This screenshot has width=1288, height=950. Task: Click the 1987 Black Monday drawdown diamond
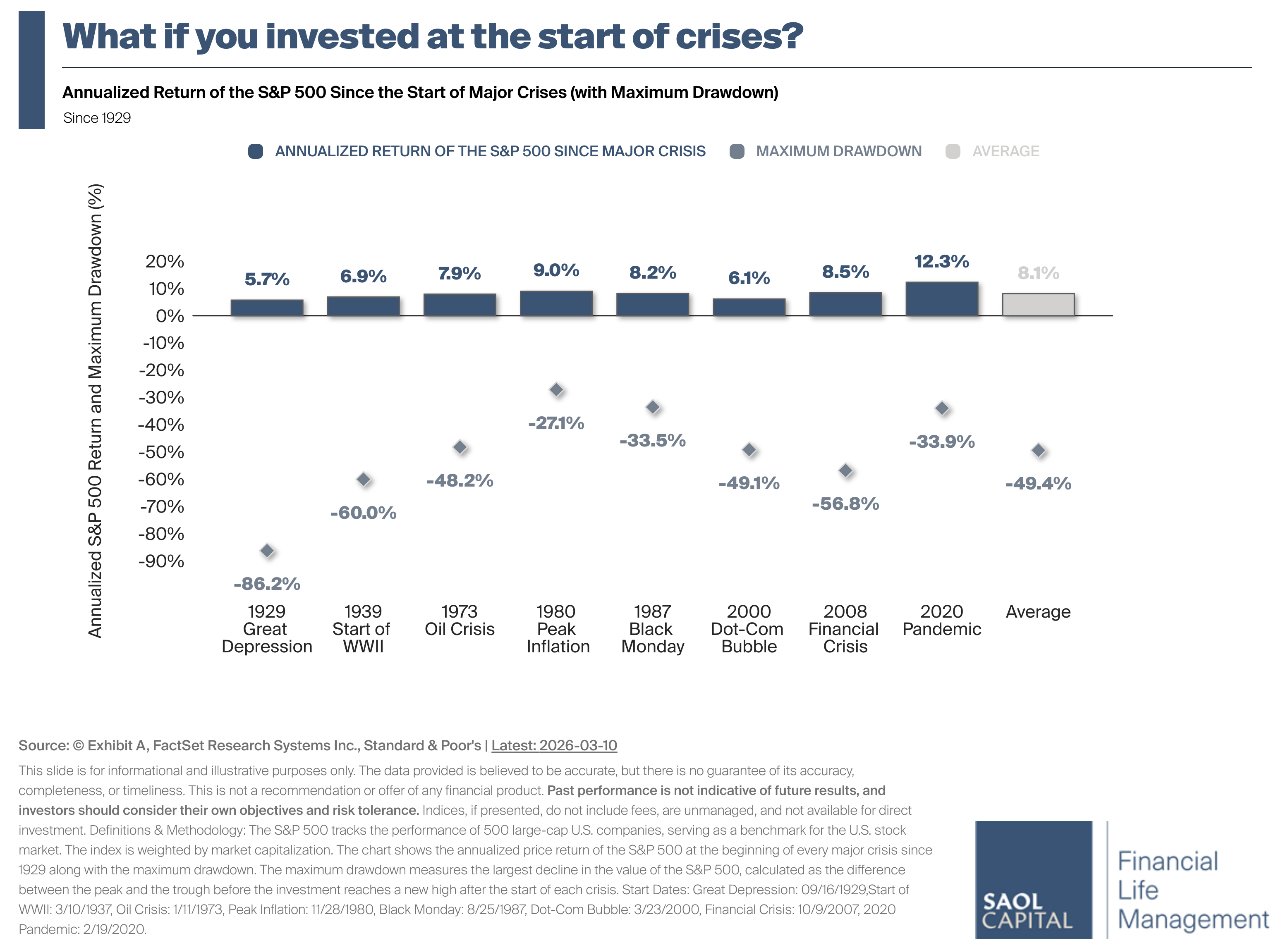click(x=652, y=407)
